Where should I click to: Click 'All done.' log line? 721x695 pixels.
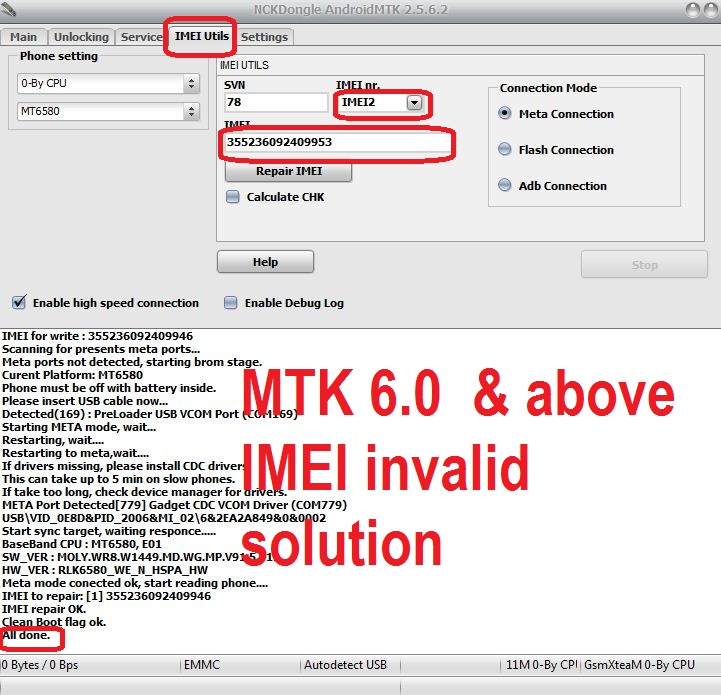tap(26, 635)
